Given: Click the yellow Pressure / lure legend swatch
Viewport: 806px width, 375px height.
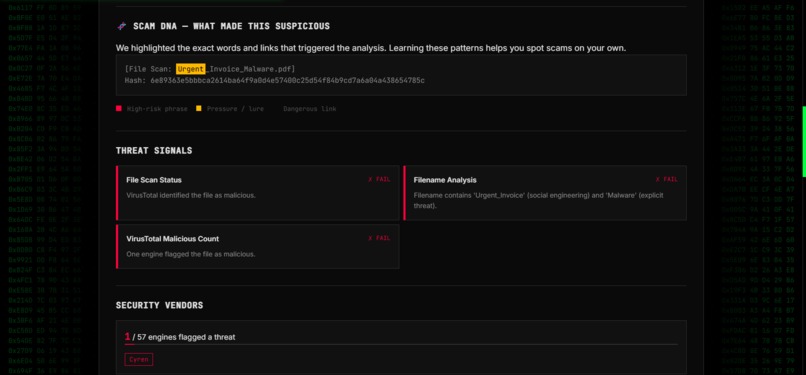Looking at the screenshot, I should (x=198, y=108).
